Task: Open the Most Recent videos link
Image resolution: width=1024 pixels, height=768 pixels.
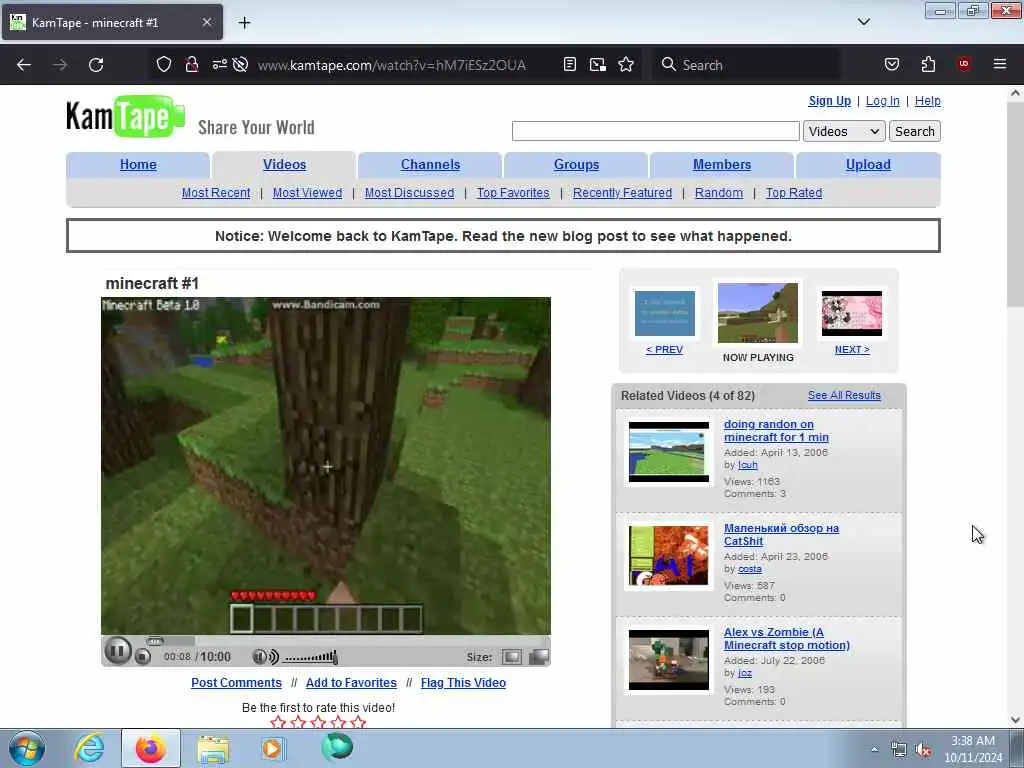Action: click(216, 193)
